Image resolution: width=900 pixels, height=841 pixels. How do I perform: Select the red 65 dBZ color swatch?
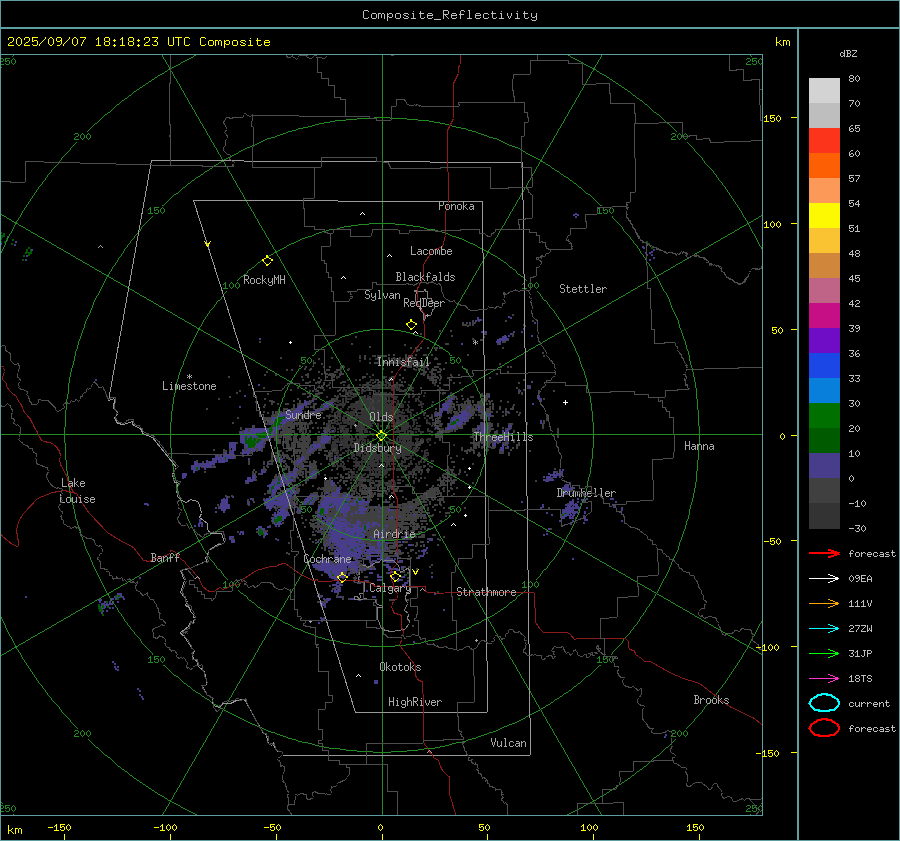pyautogui.click(x=824, y=140)
